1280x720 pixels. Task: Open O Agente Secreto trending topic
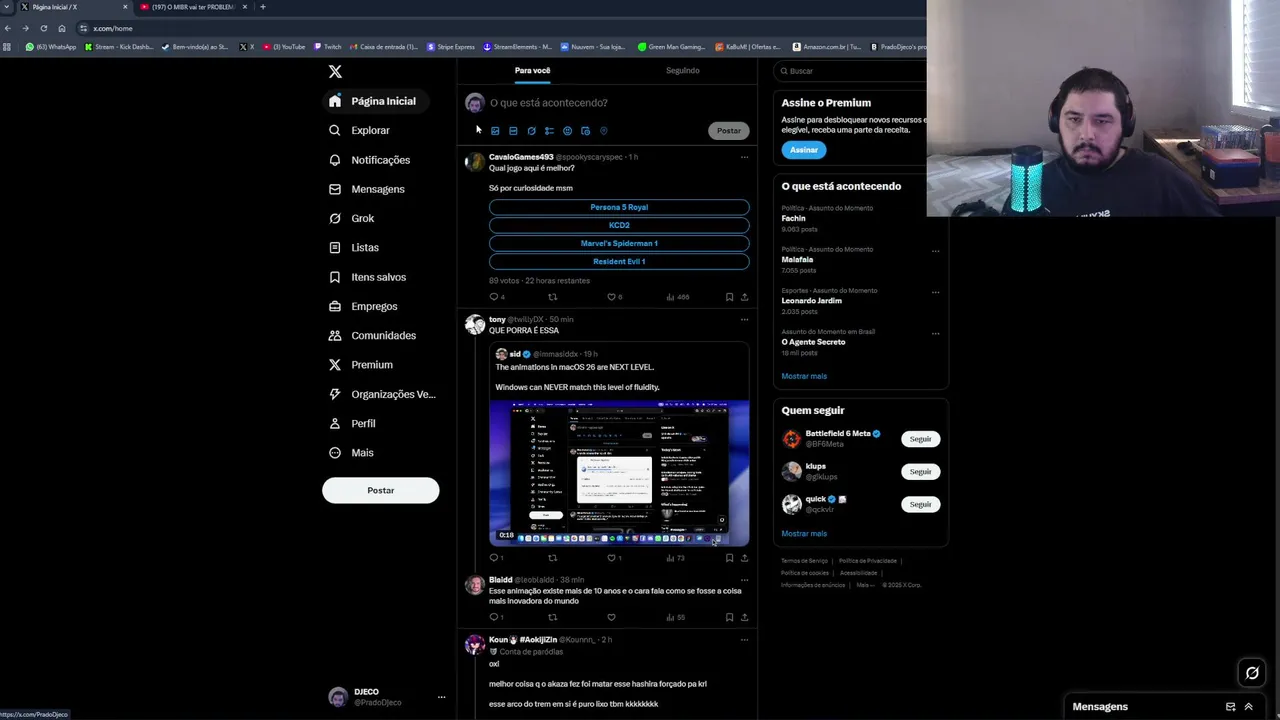(x=813, y=342)
